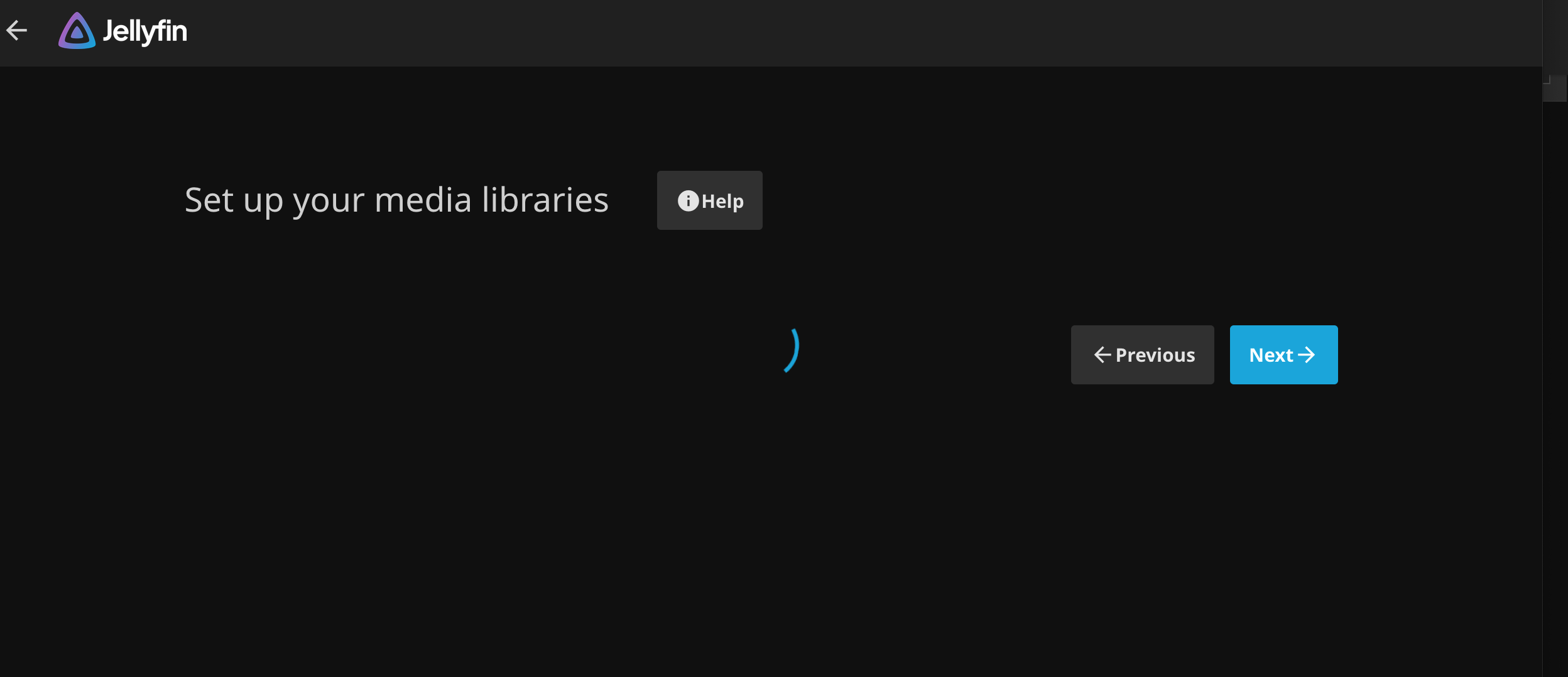
Task: Click the Jellyfin triangle logo
Action: click(x=77, y=31)
